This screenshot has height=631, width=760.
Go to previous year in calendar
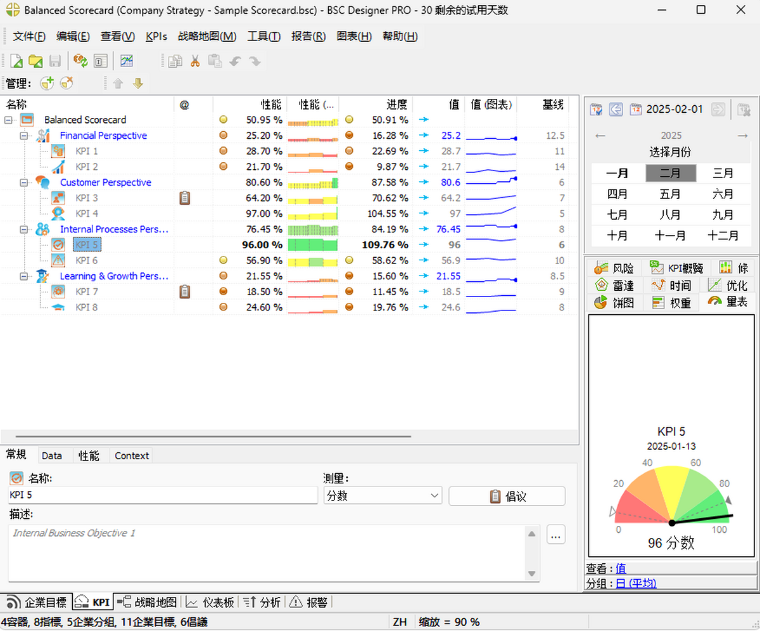600,136
